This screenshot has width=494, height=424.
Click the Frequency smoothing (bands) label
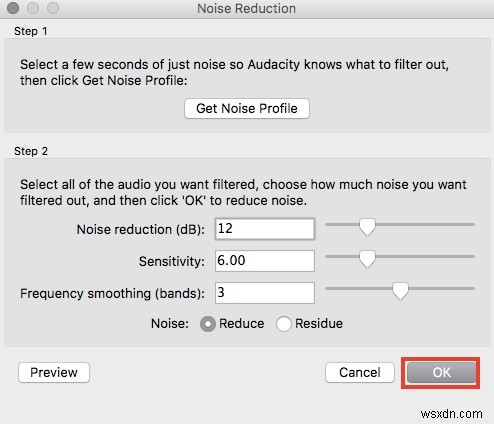click(x=112, y=294)
